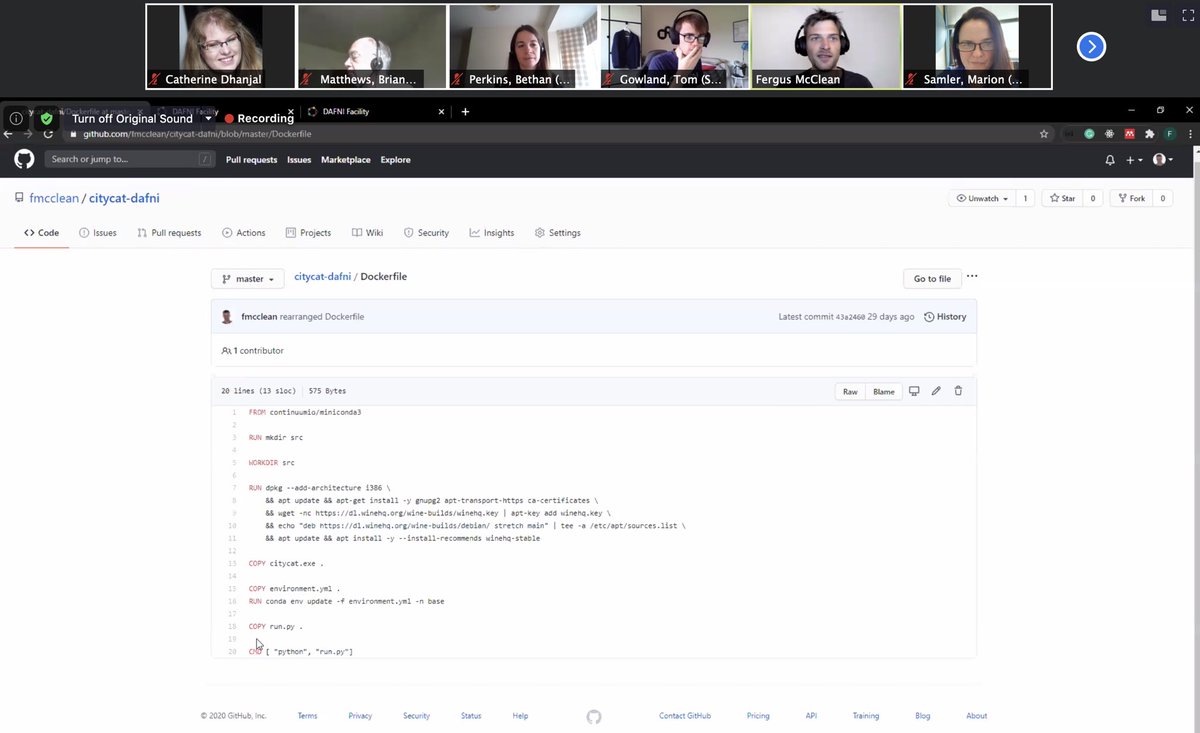Image resolution: width=1200 pixels, height=733 pixels.
Task: Click the Grammarly extension icon
Action: [x=1090, y=134]
